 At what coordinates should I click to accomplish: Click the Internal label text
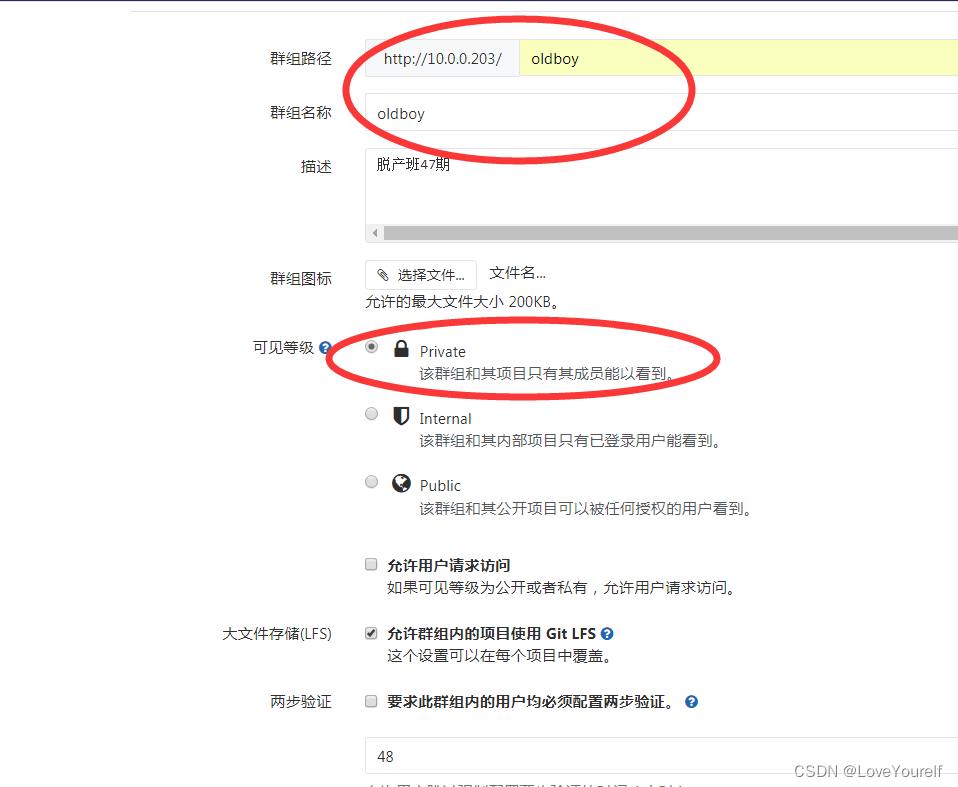click(445, 419)
